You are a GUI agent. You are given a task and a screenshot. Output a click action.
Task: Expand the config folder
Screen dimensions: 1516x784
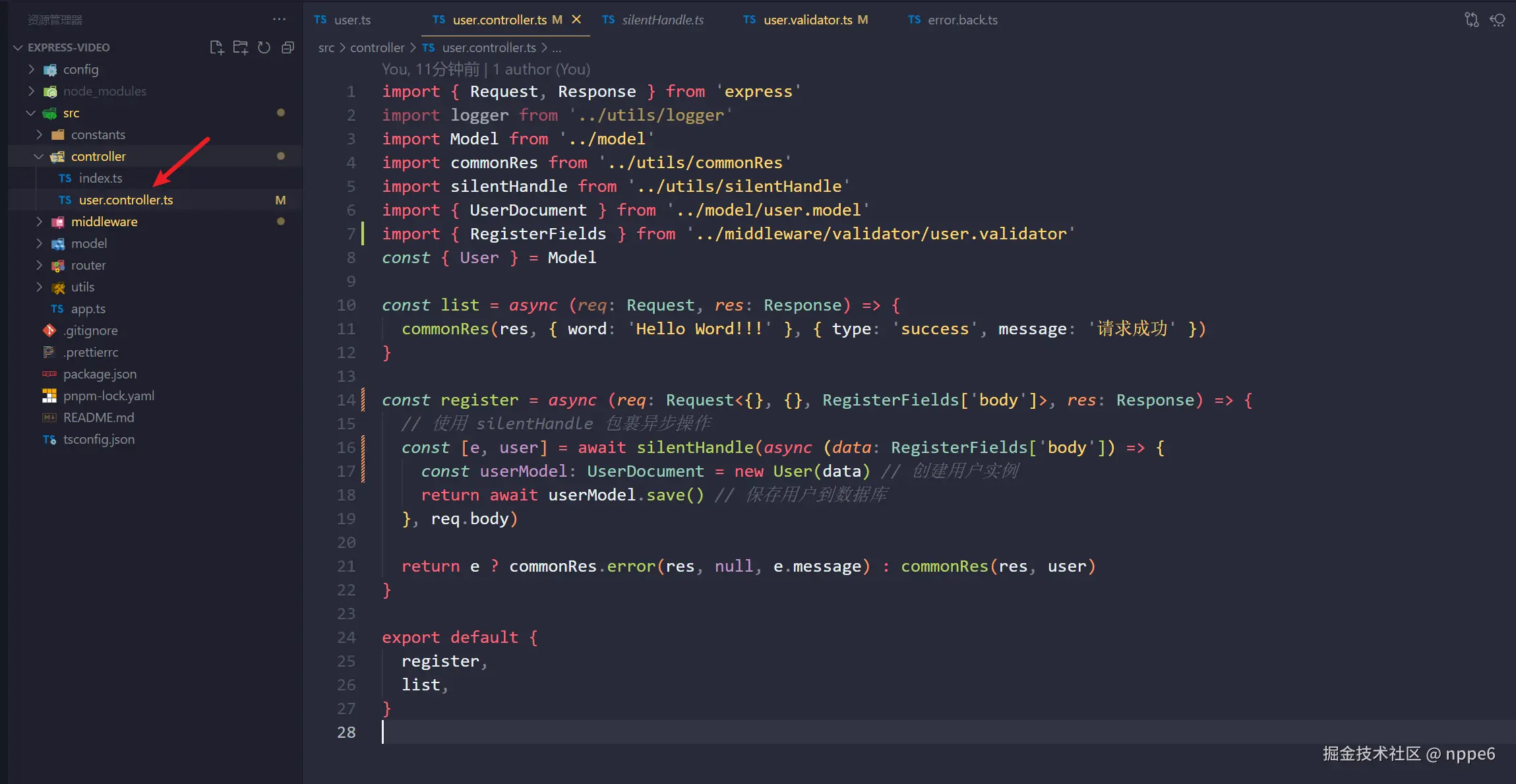[x=80, y=69]
